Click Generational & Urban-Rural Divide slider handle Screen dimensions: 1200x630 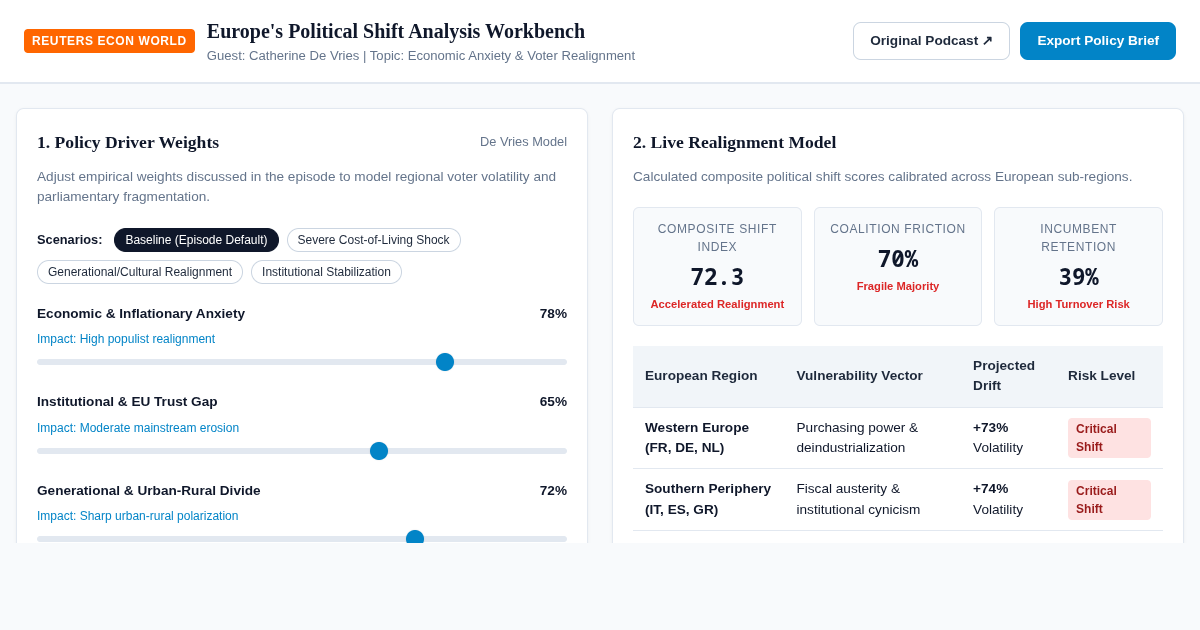tap(415, 537)
